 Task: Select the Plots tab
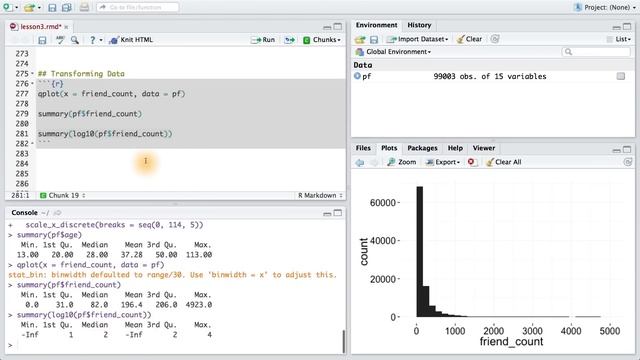[389, 148]
